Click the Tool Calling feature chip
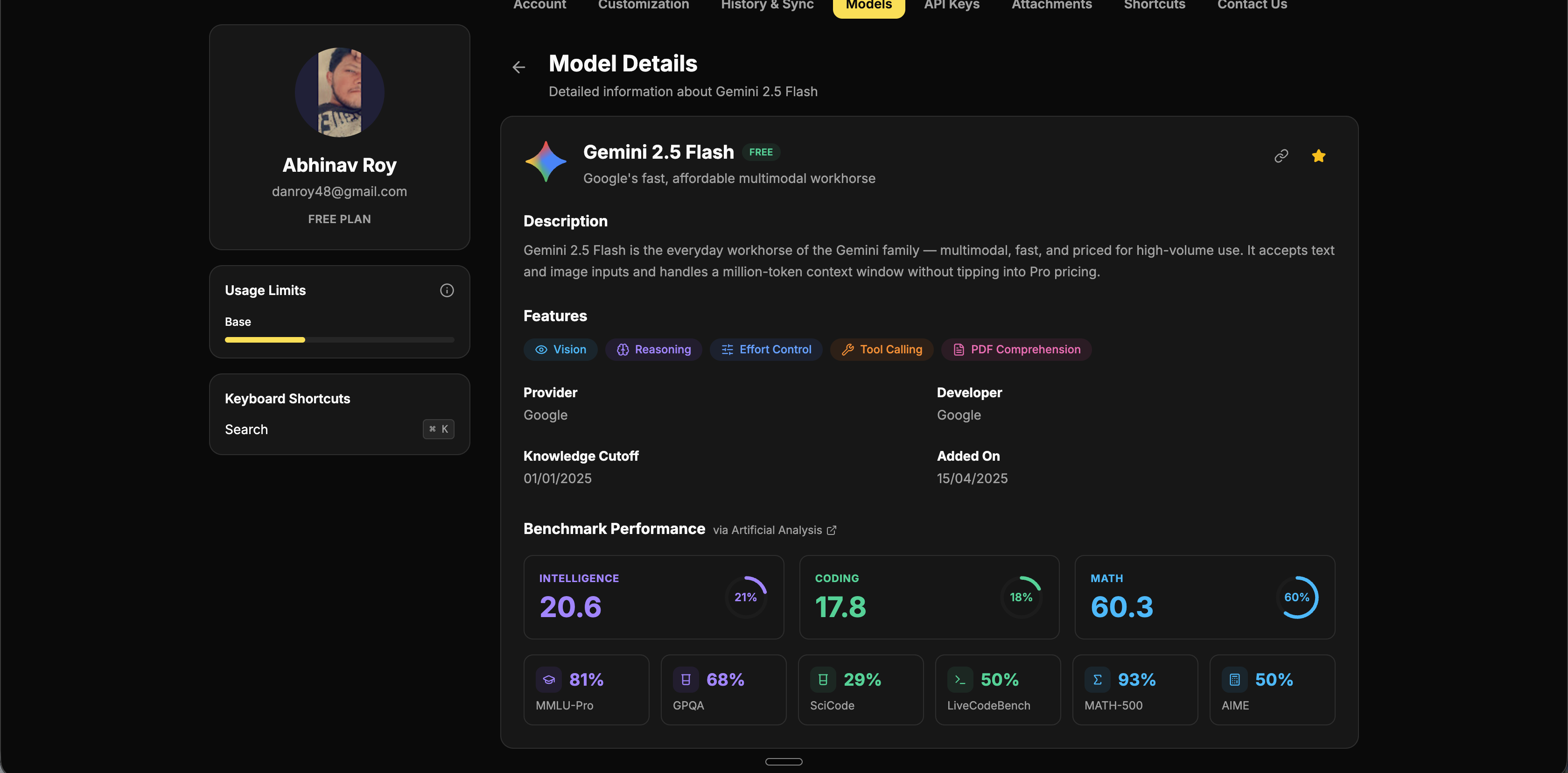This screenshot has width=1568, height=773. [x=882, y=349]
